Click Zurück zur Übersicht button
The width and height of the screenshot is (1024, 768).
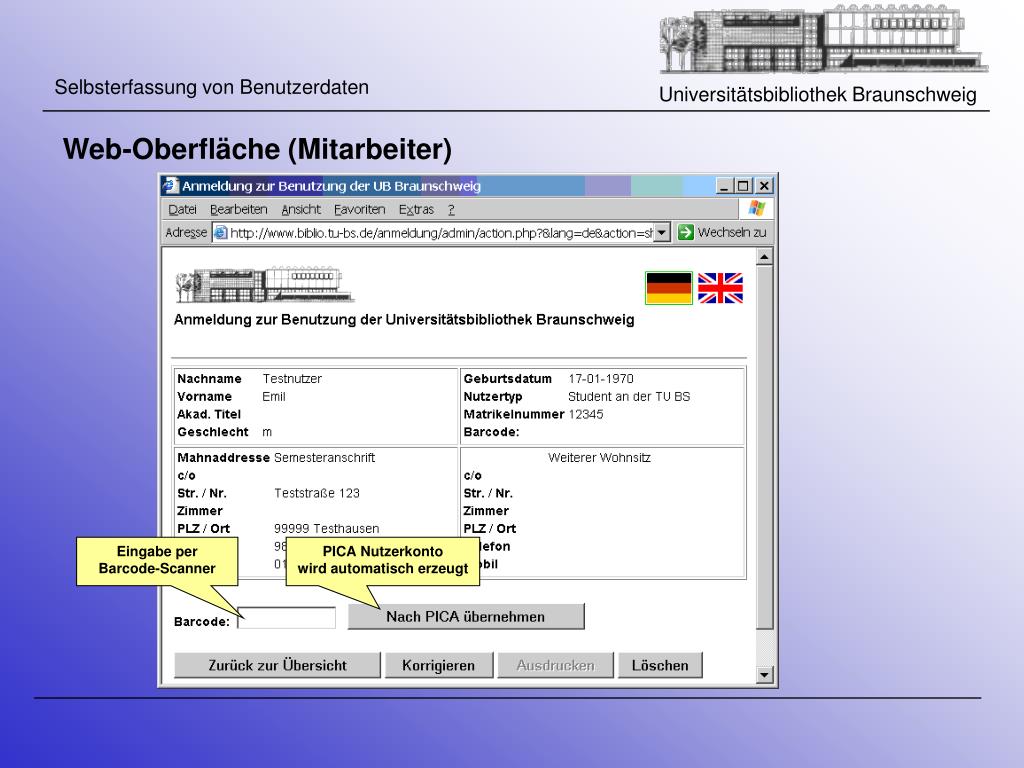277,665
